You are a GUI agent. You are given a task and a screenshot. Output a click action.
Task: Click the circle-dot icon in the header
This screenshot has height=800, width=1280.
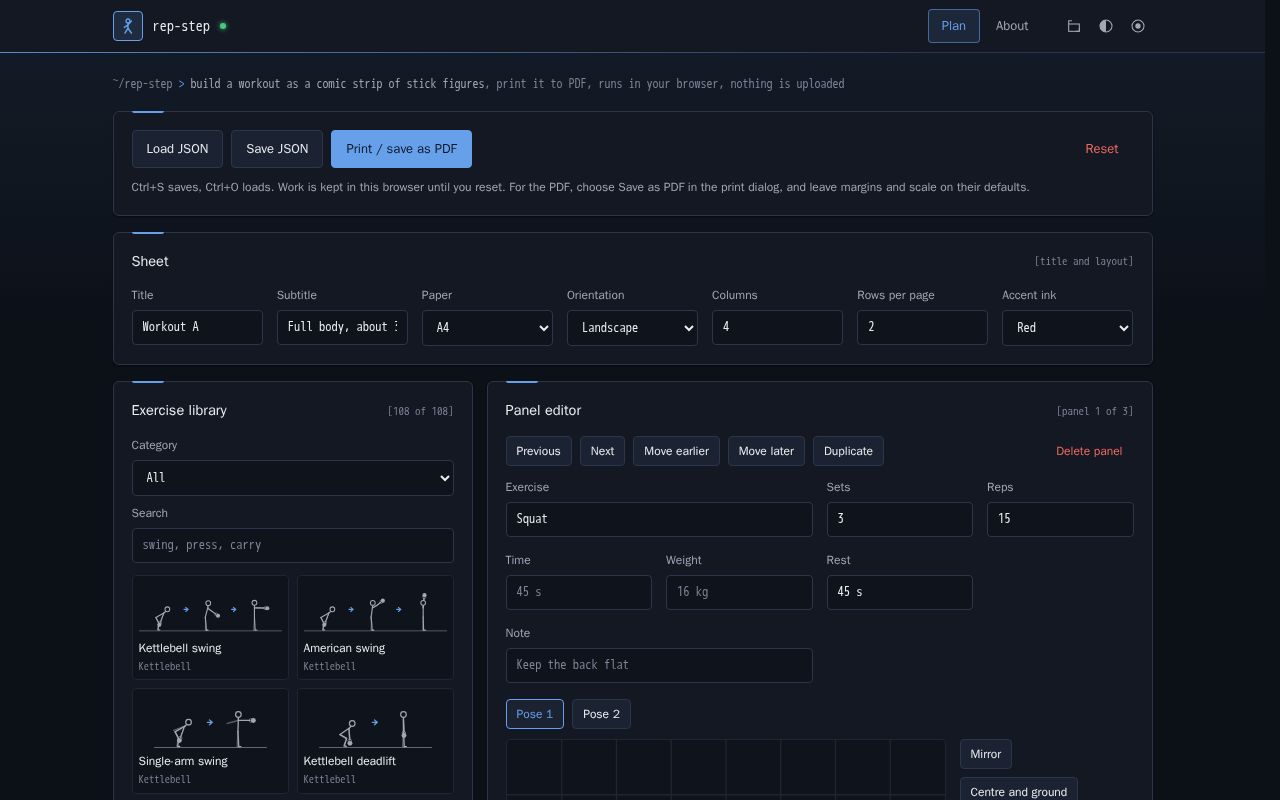tap(1138, 26)
